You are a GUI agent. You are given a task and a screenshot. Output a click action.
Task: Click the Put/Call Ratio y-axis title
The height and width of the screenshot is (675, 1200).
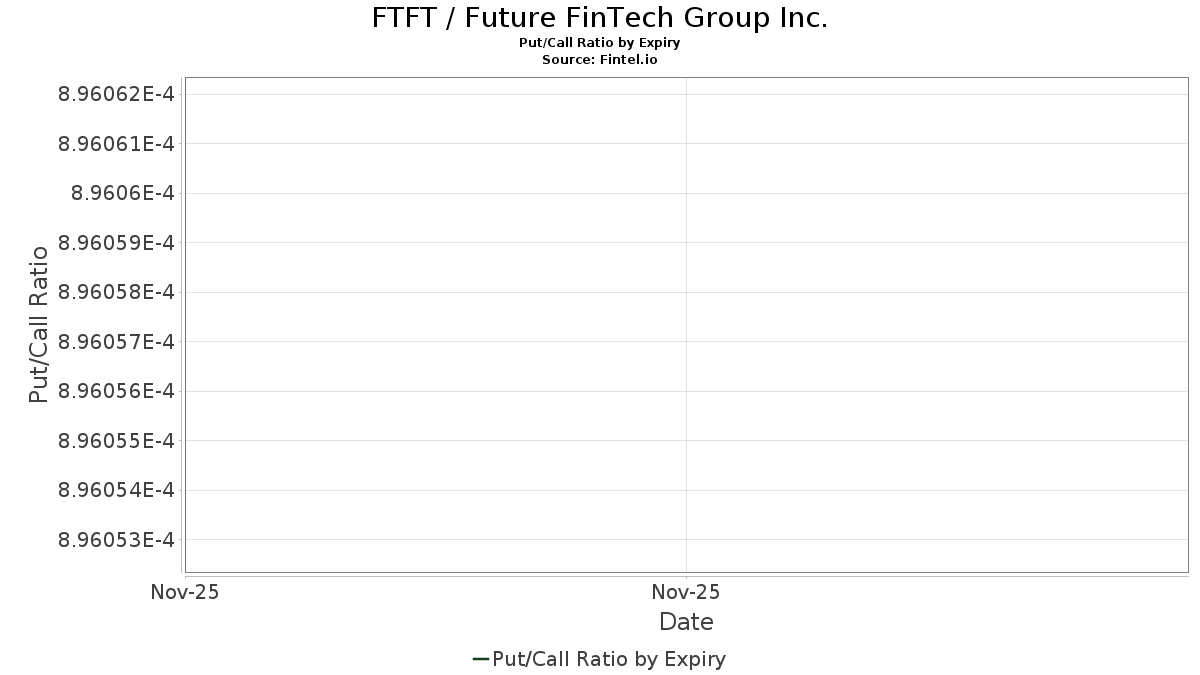[39, 325]
